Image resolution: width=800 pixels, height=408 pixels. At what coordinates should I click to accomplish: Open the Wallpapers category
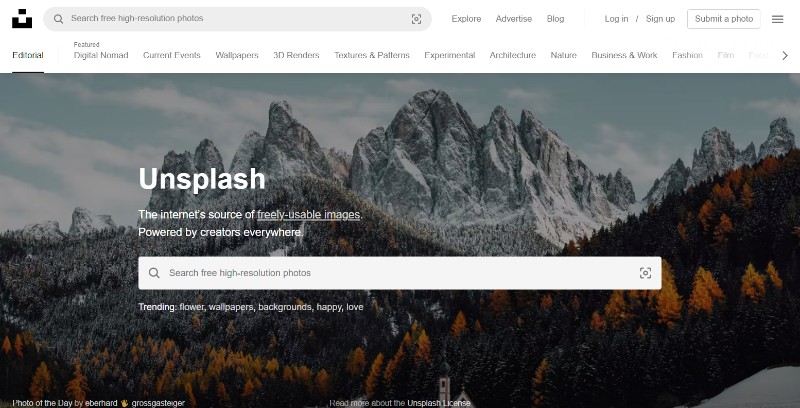[x=237, y=55]
